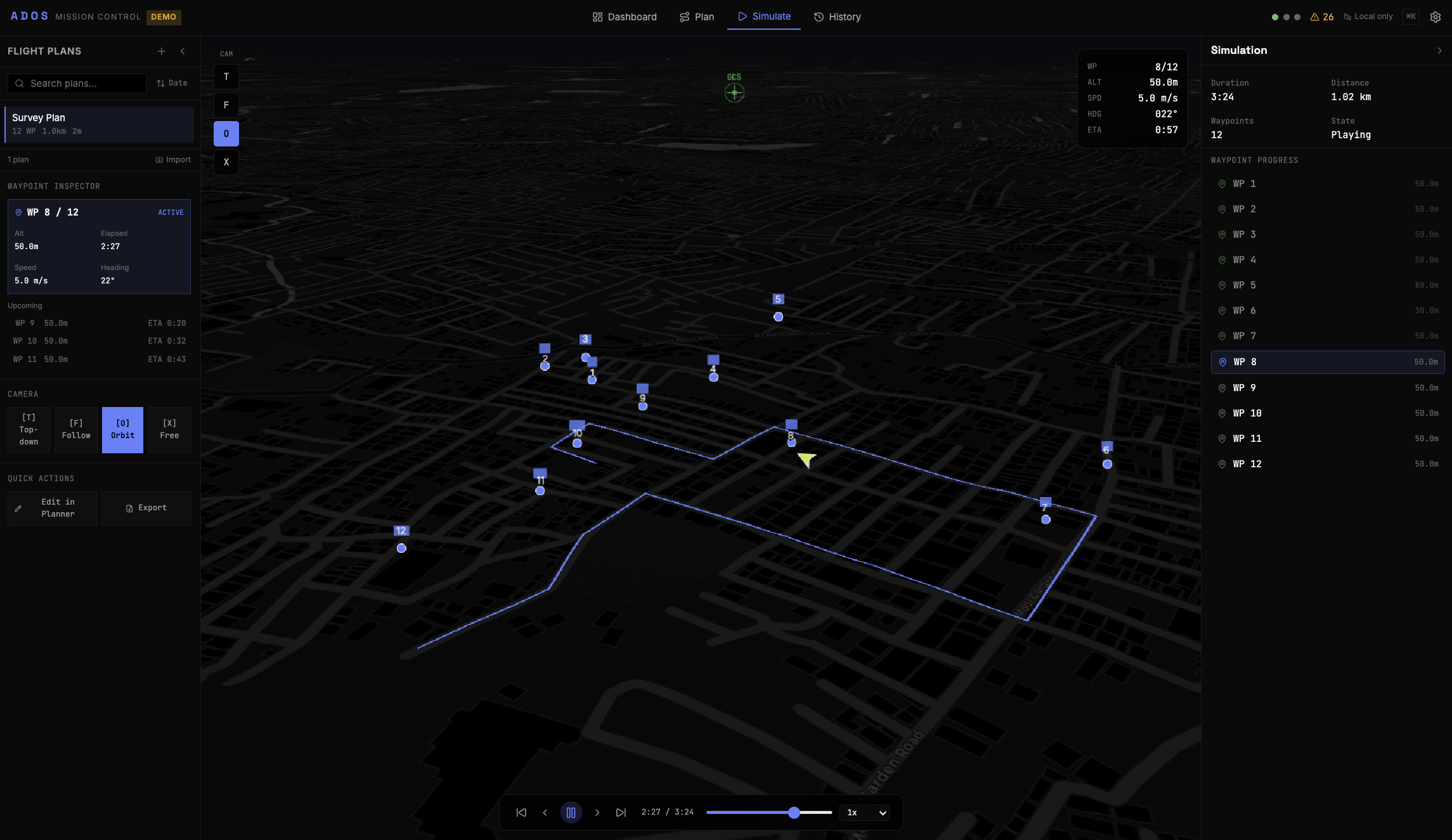1452x840 pixels.
Task: Click the Edit in Planner button
Action: pos(52,508)
